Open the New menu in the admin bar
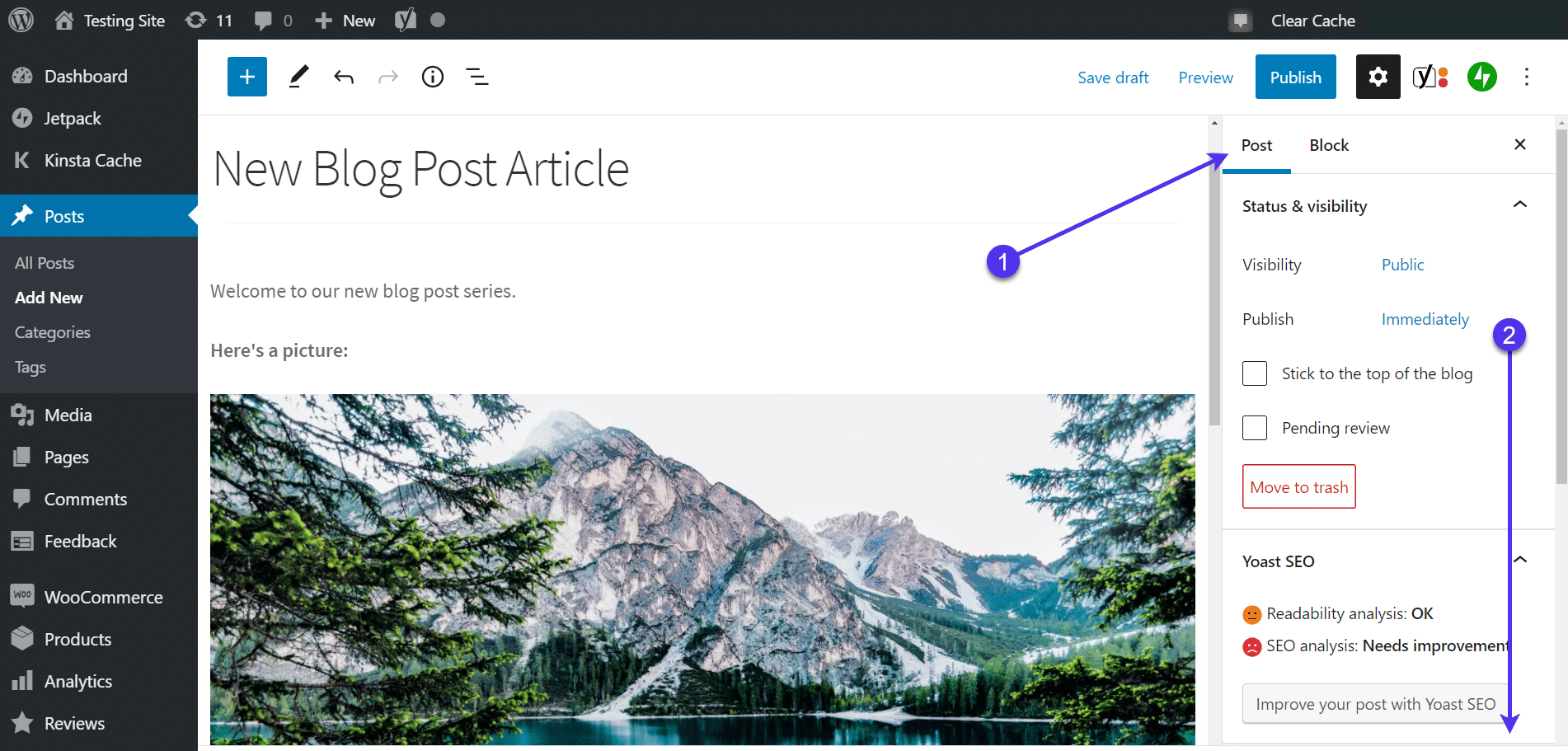The width and height of the screenshot is (1568, 751). point(344,20)
